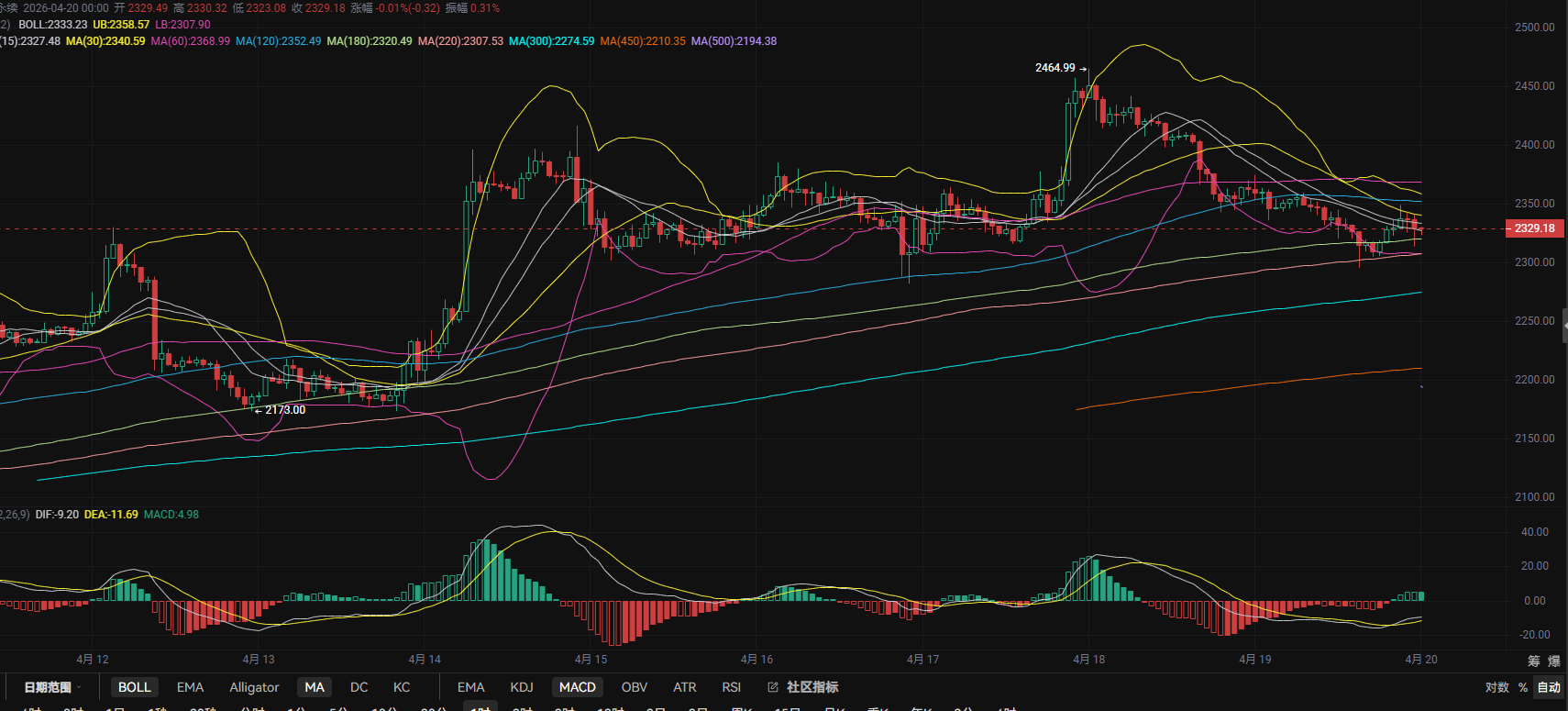The height and width of the screenshot is (711, 1568).
Task: Open the 日期范围 date range dropdown
Action: 52,687
